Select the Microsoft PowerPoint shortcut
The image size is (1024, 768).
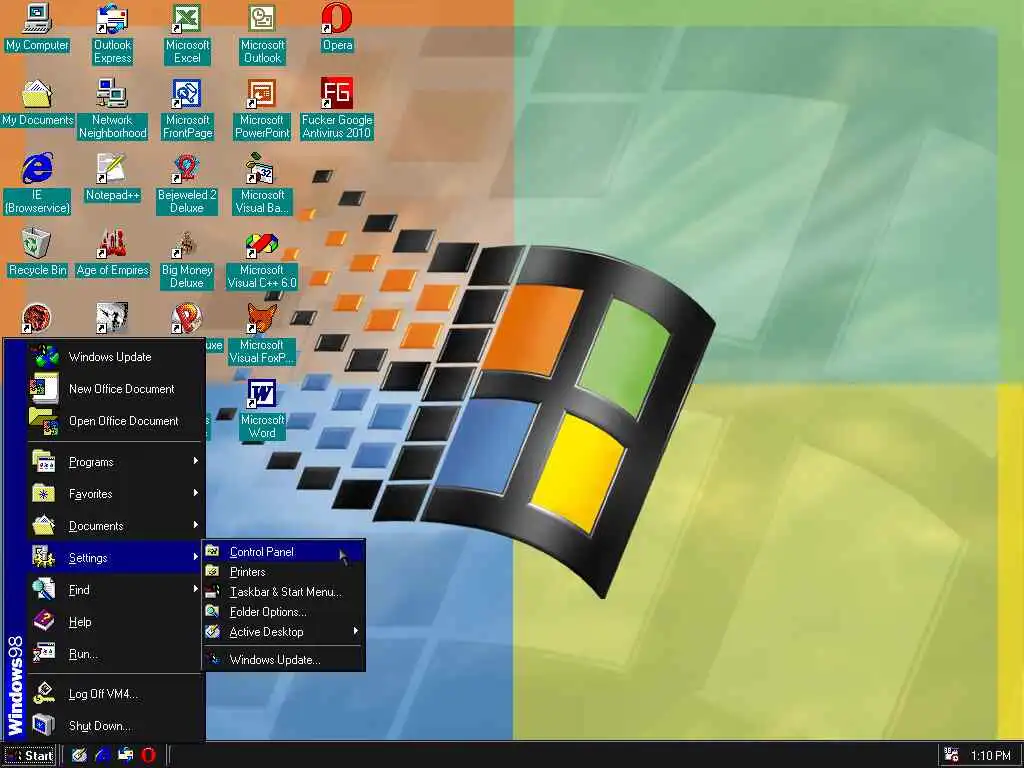(262, 109)
